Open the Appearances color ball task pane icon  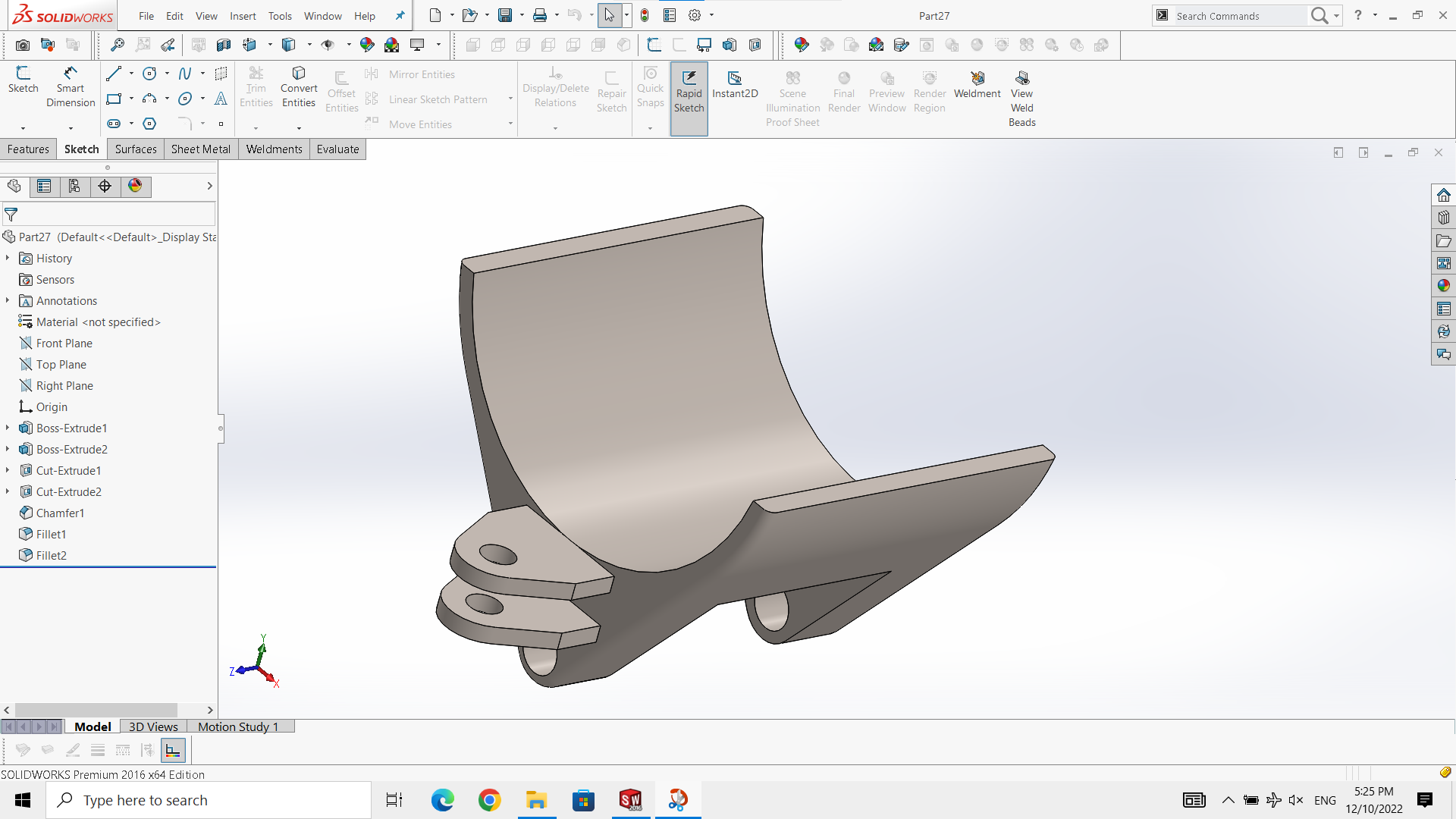(x=1444, y=286)
